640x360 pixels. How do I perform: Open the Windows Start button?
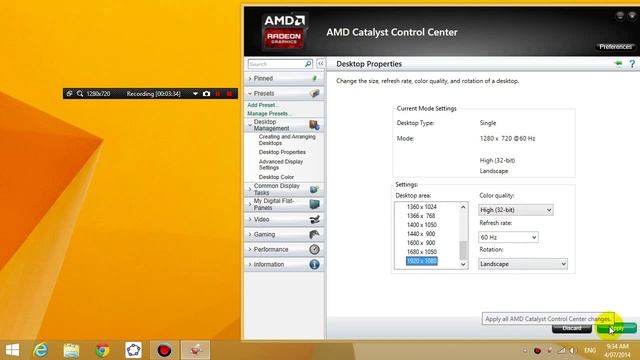point(12,350)
